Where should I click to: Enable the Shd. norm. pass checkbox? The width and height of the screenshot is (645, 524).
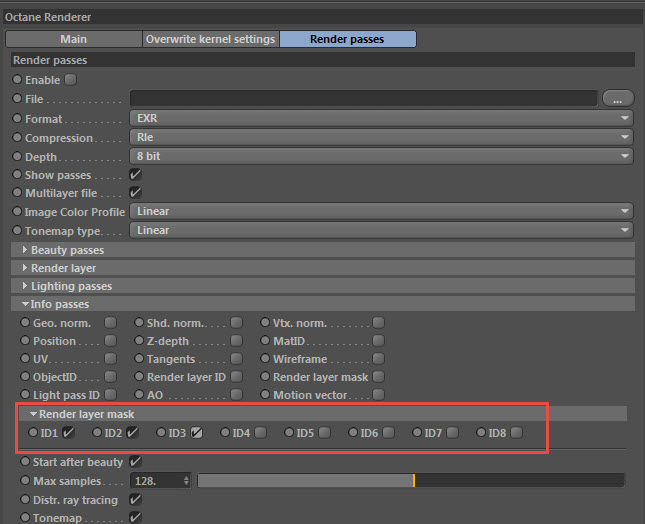(x=237, y=322)
